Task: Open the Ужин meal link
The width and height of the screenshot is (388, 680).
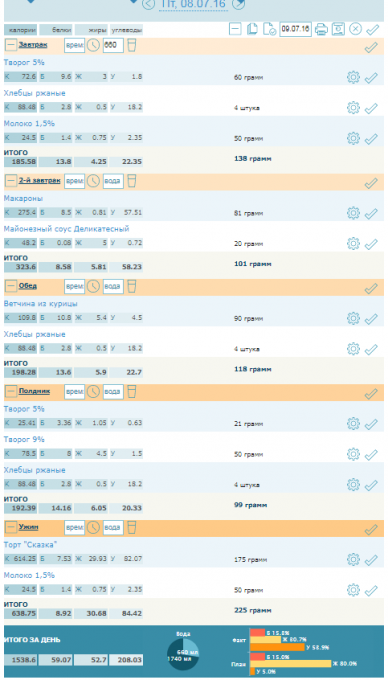Action: (29, 527)
